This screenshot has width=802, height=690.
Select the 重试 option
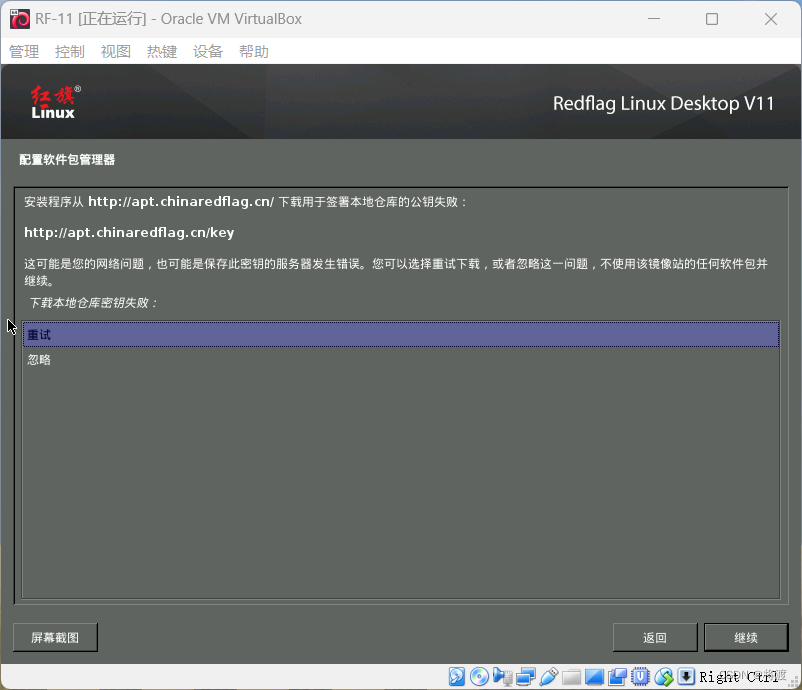click(401, 335)
